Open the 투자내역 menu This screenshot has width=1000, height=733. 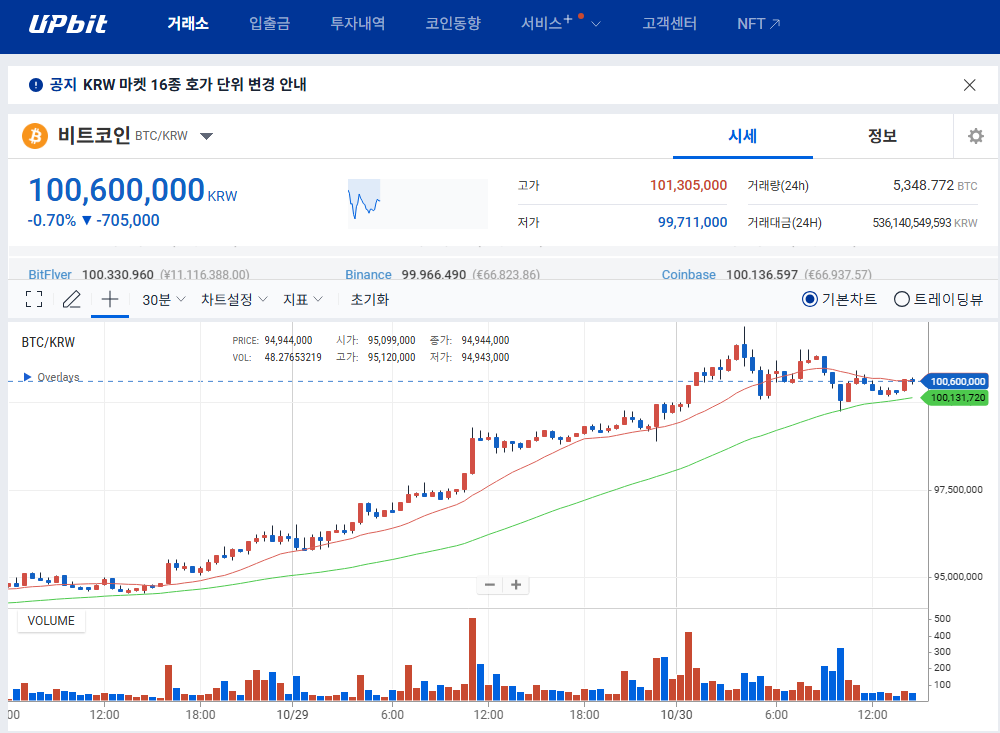coord(357,24)
